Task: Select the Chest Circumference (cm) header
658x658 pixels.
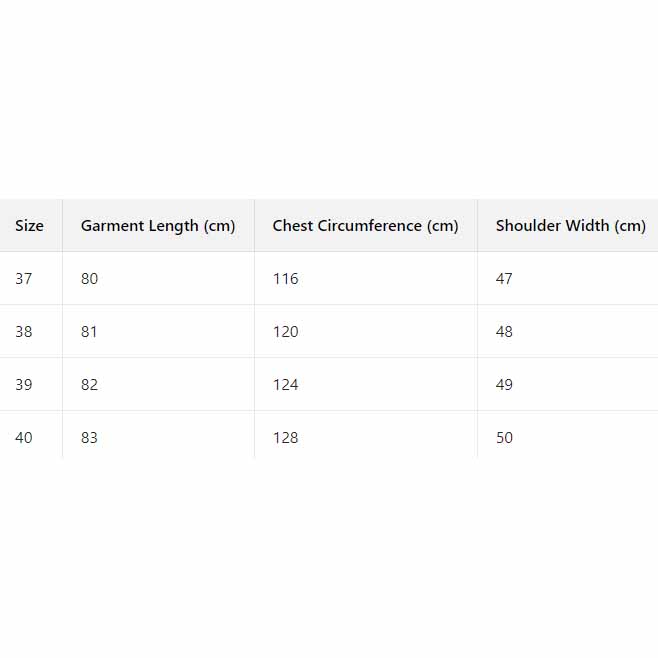Action: click(365, 226)
